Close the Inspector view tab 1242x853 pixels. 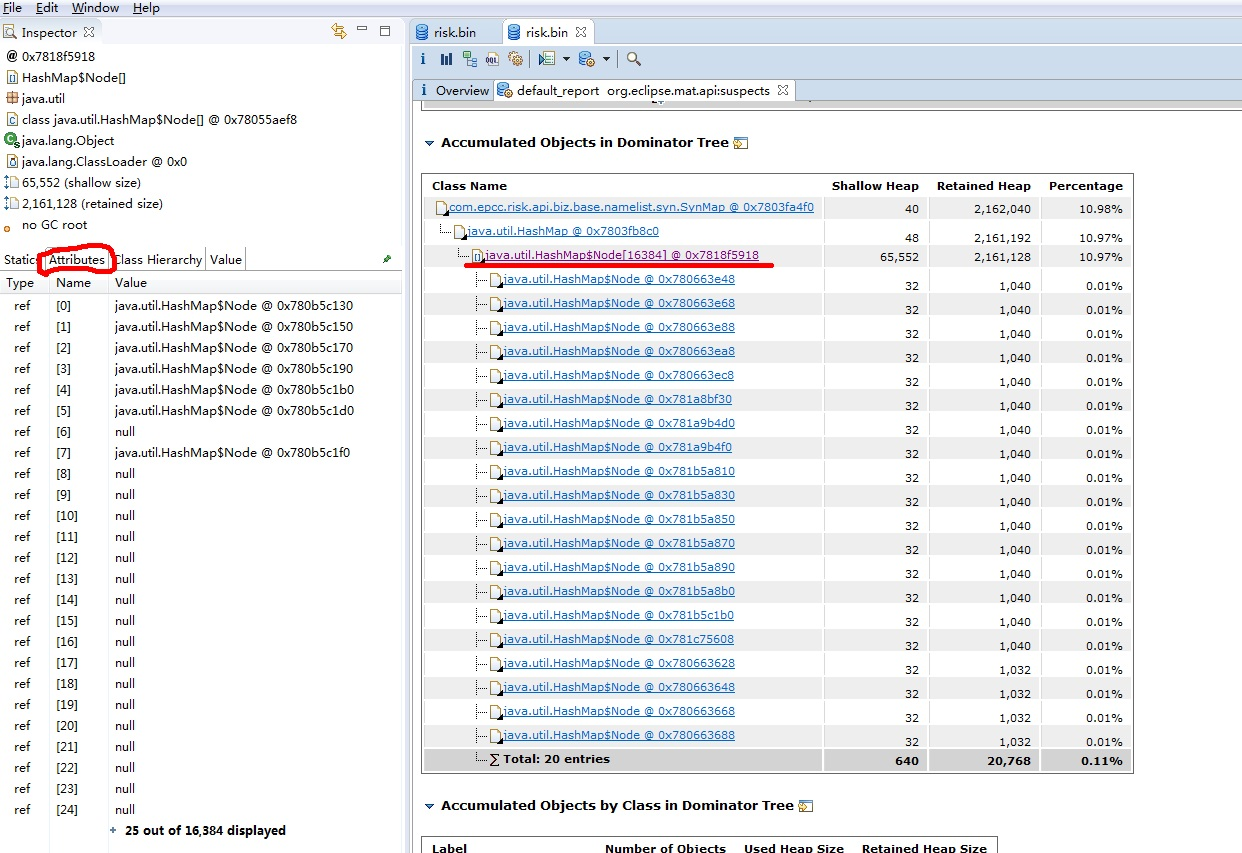88,33
